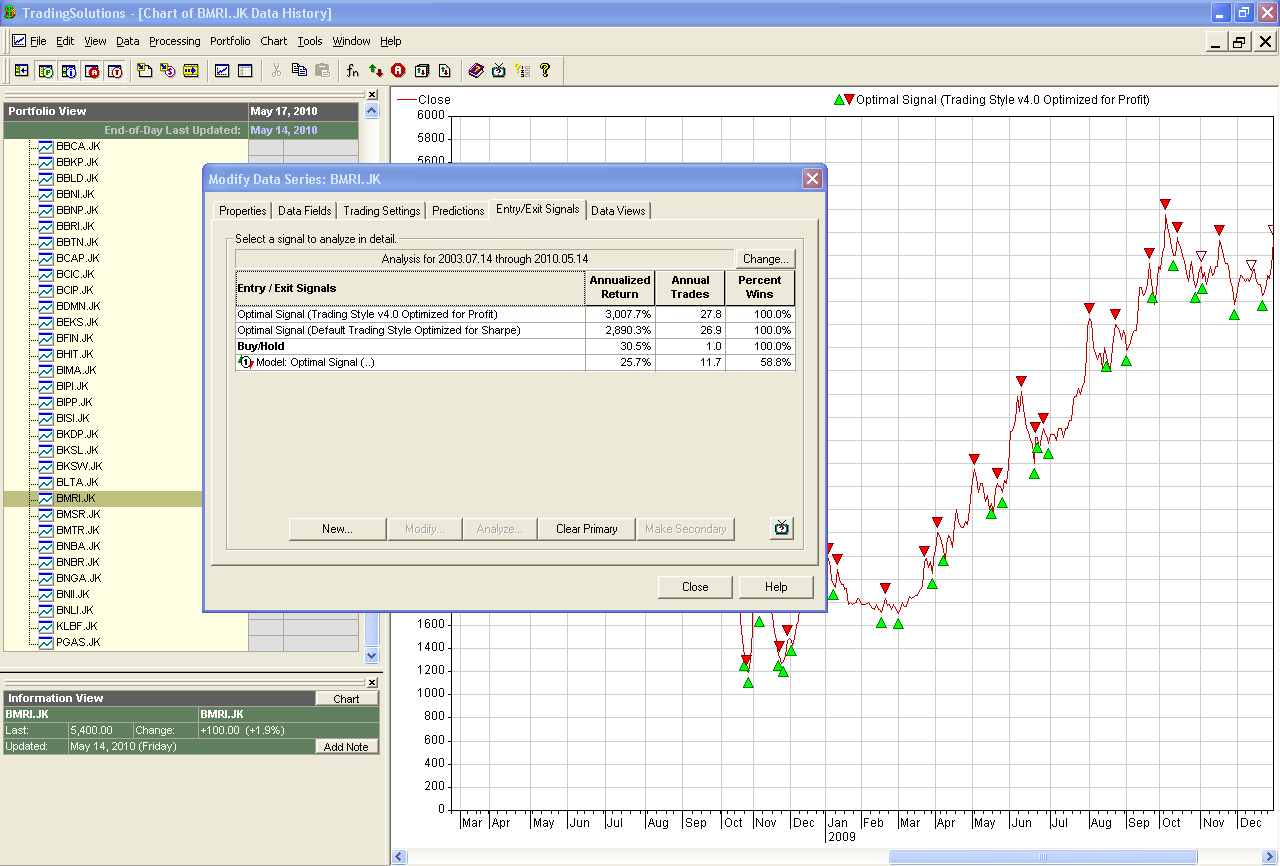Click the box with red and green arrows icon
1280x866 pixels.
[x=422, y=71]
